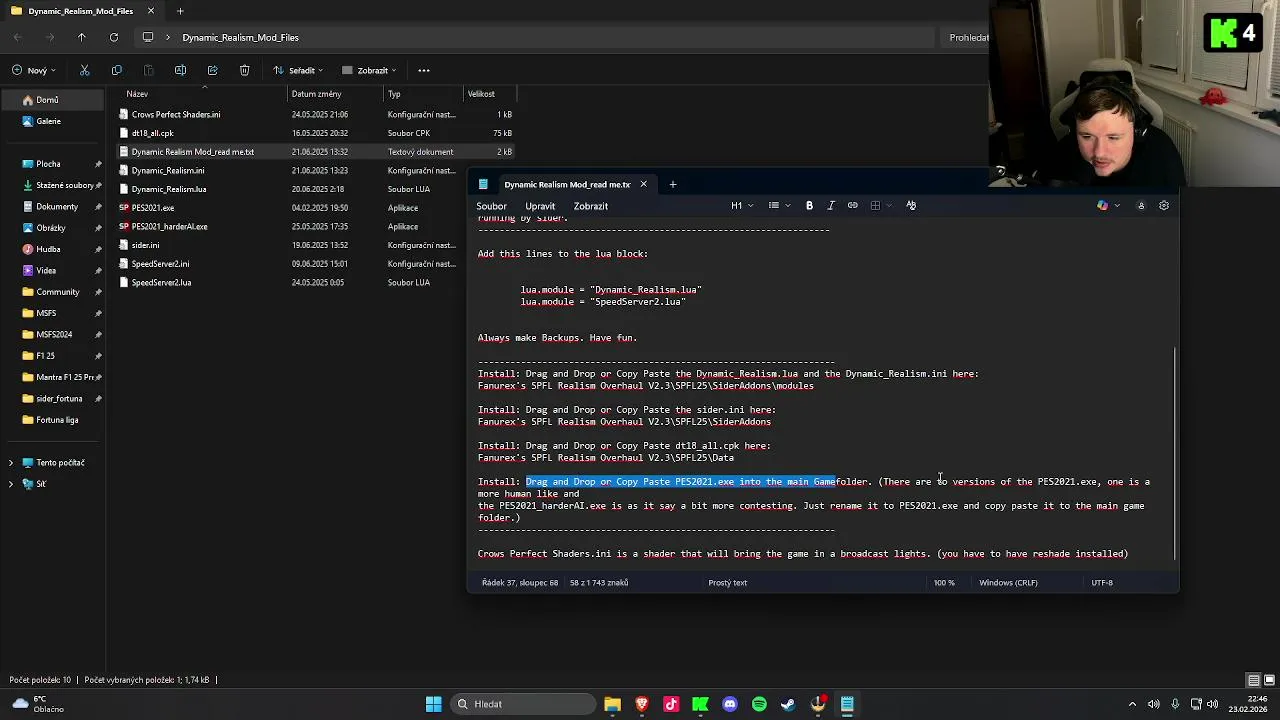Go up one folder level in Explorer
1280x720 pixels.
[x=82, y=37]
